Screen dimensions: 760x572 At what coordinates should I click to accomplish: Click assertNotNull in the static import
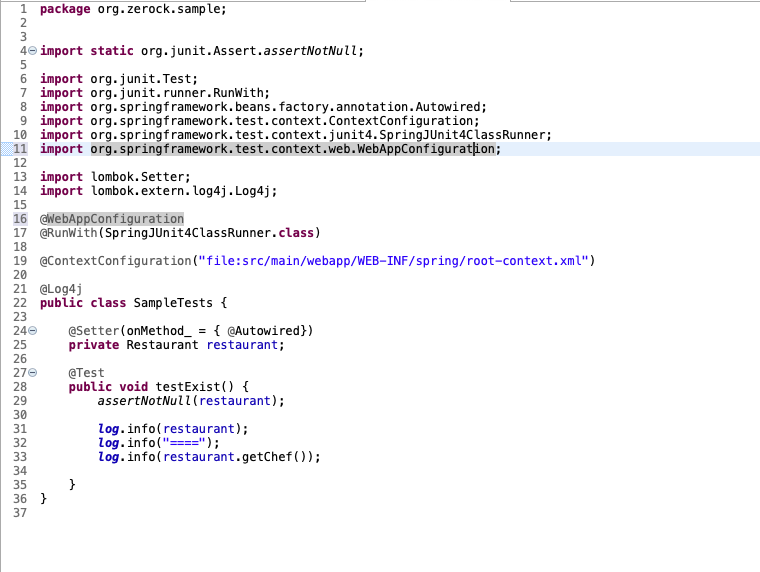point(310,51)
